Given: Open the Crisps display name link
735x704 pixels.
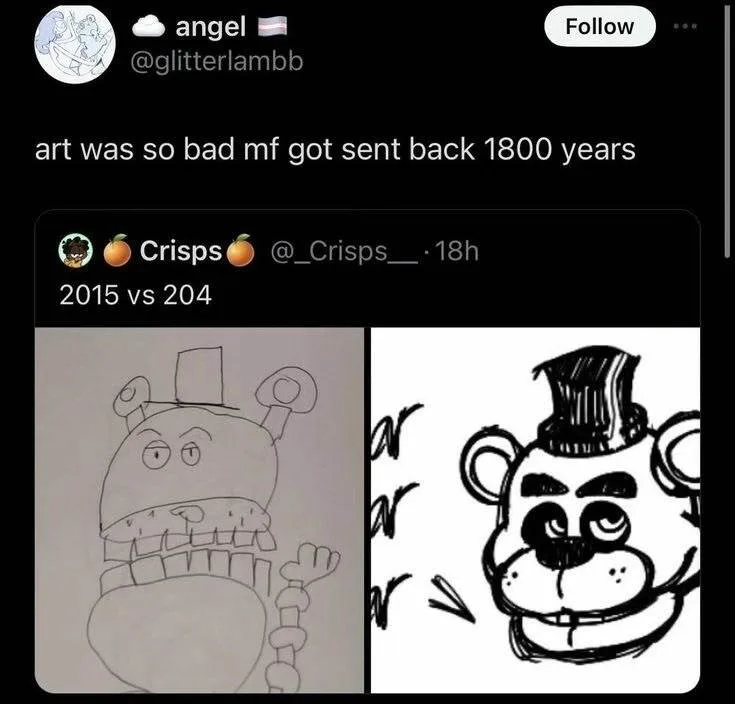Looking at the screenshot, I should pyautogui.click(x=180, y=251).
